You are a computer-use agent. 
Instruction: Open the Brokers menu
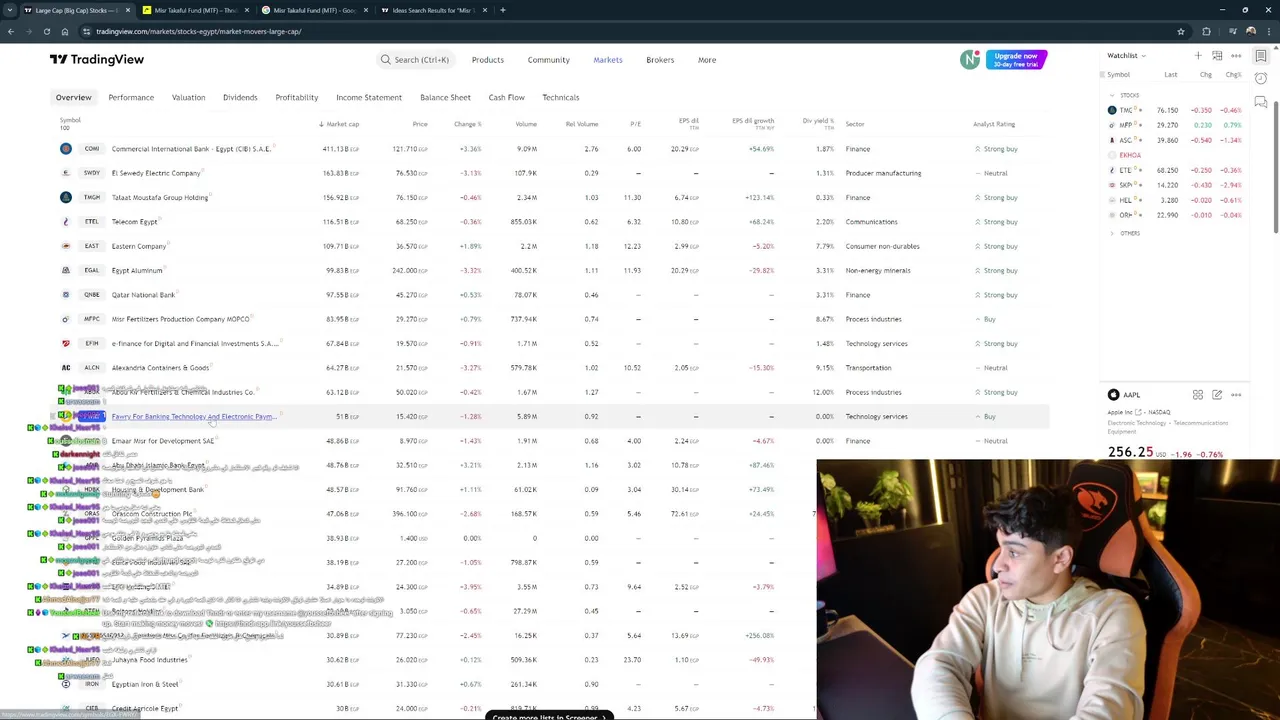[660, 60]
